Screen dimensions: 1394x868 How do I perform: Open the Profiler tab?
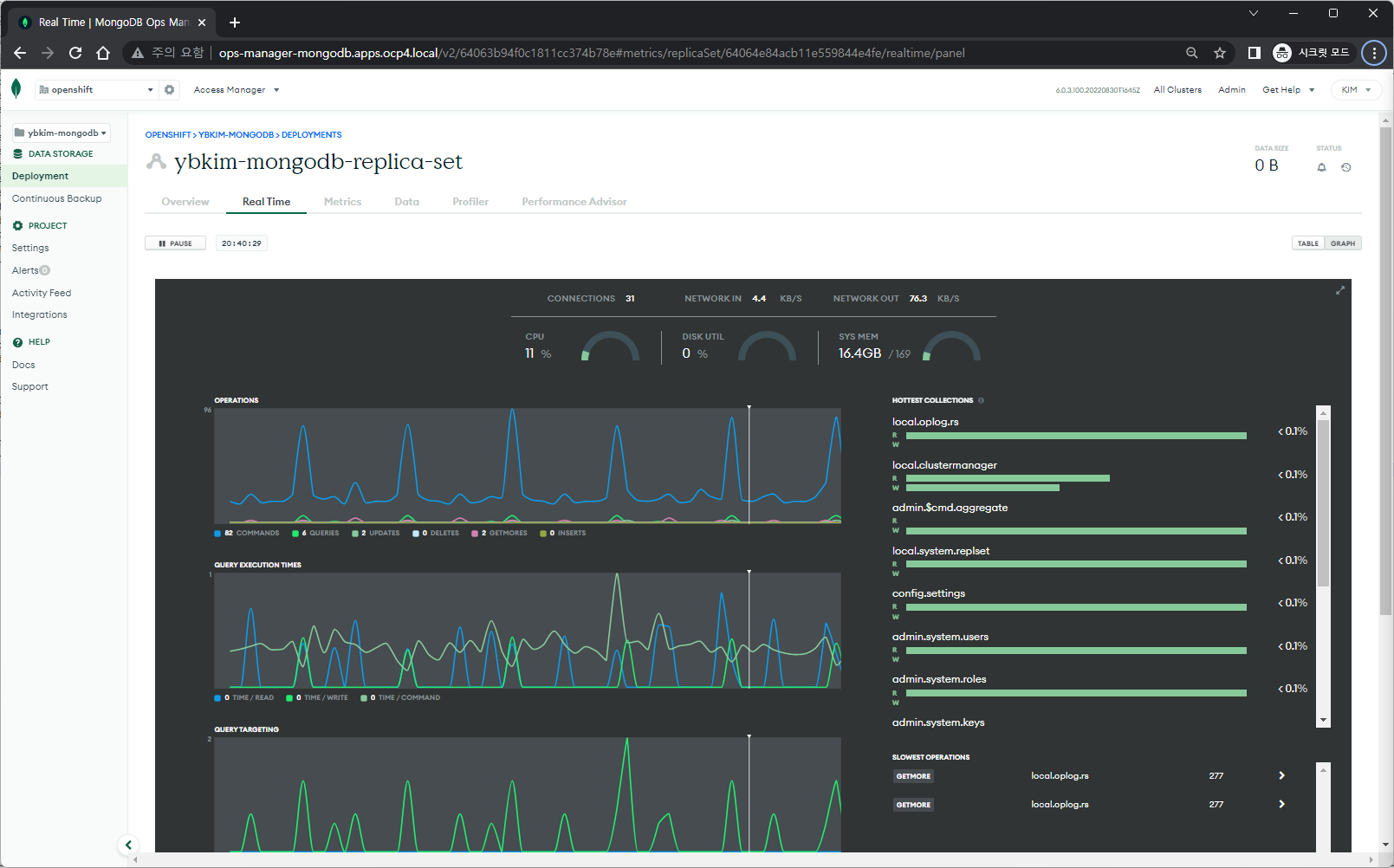[470, 202]
